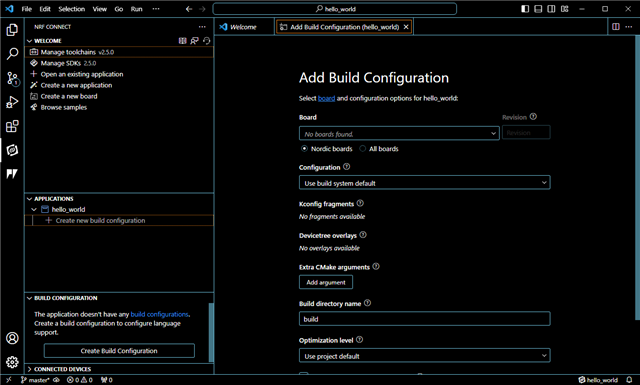This screenshot has height=385, width=640.
Task: Toggle primary side bar layout icon
Action: point(525,9)
